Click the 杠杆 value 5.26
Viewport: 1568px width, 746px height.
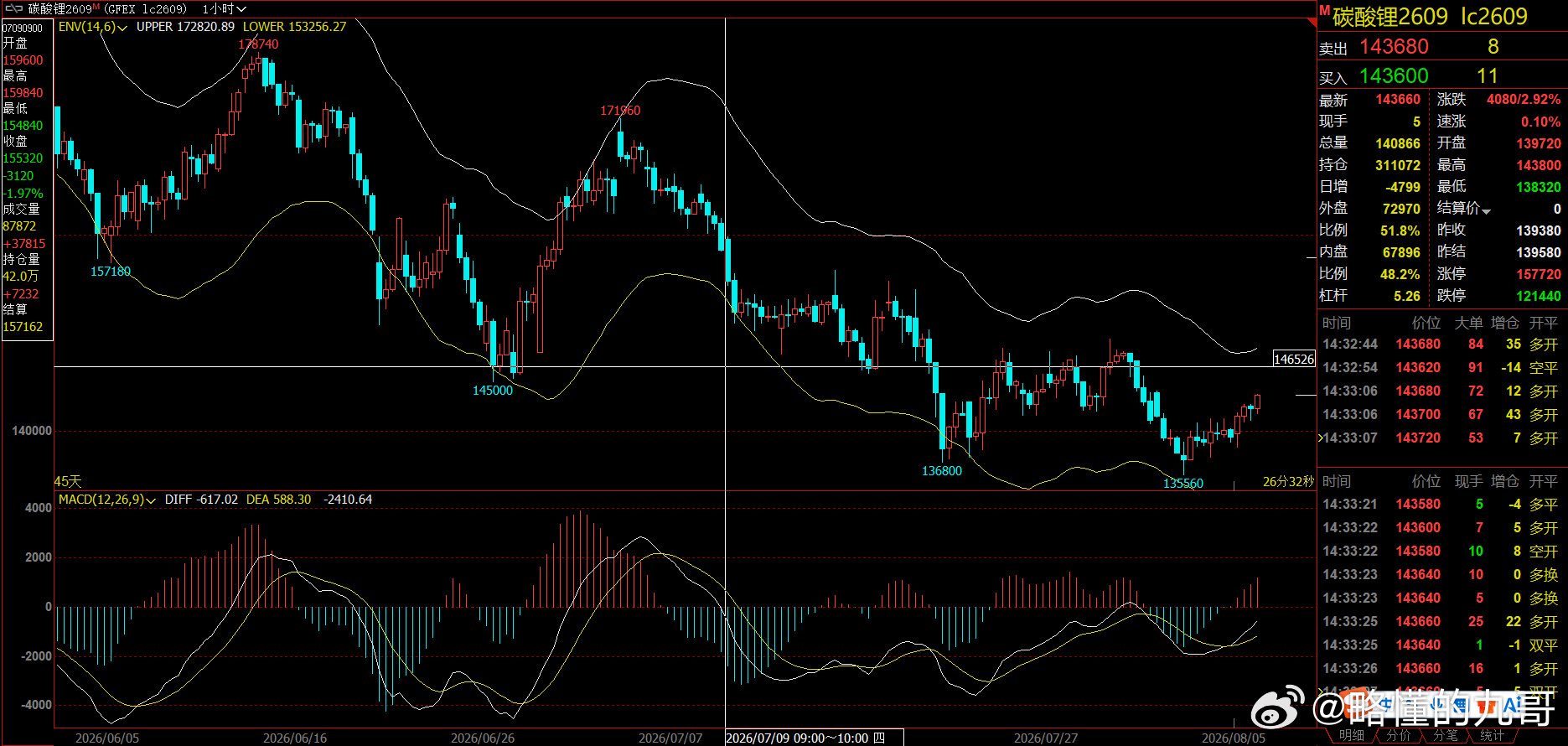click(1407, 296)
